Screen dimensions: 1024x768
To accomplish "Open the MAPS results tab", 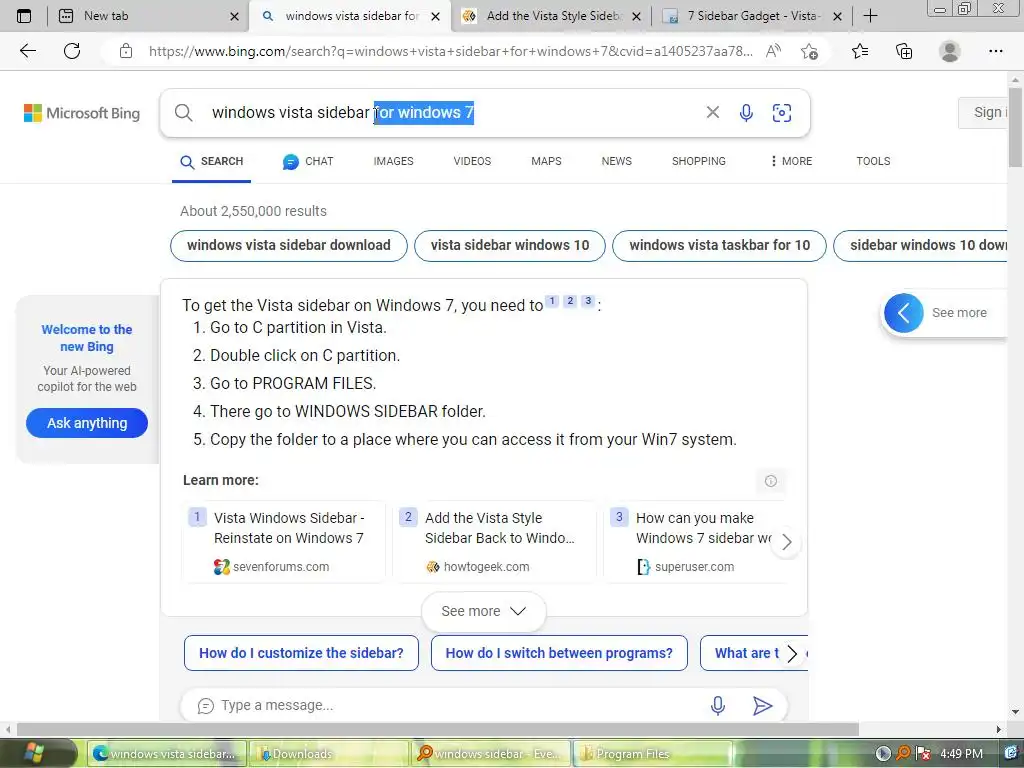I will (546, 161).
